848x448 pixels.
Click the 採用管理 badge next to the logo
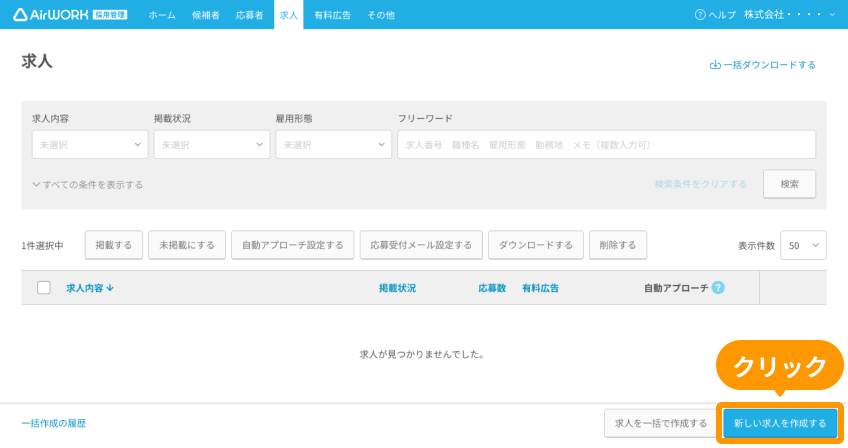(x=110, y=15)
